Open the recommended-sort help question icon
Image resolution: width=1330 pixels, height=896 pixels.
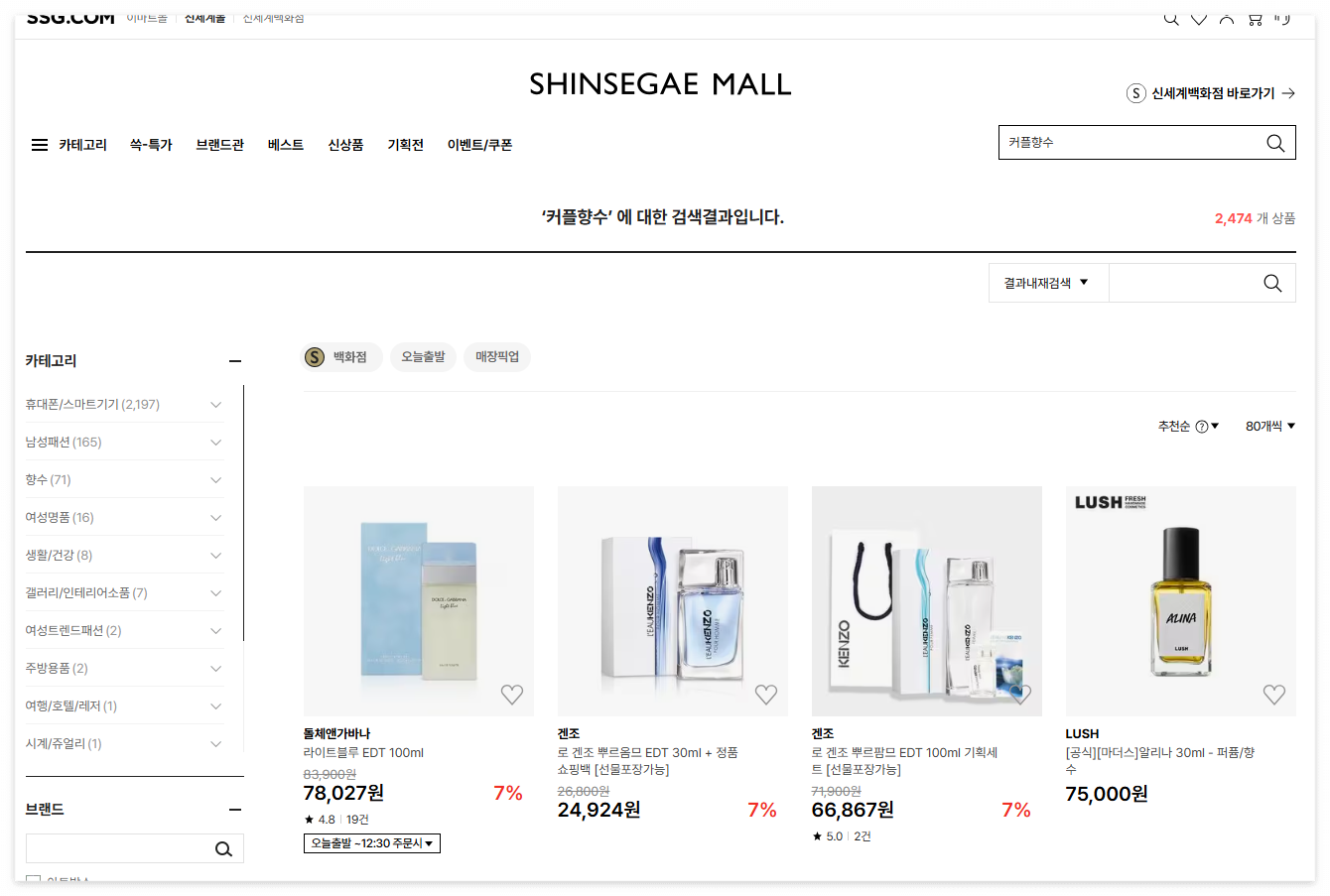pos(1202,427)
